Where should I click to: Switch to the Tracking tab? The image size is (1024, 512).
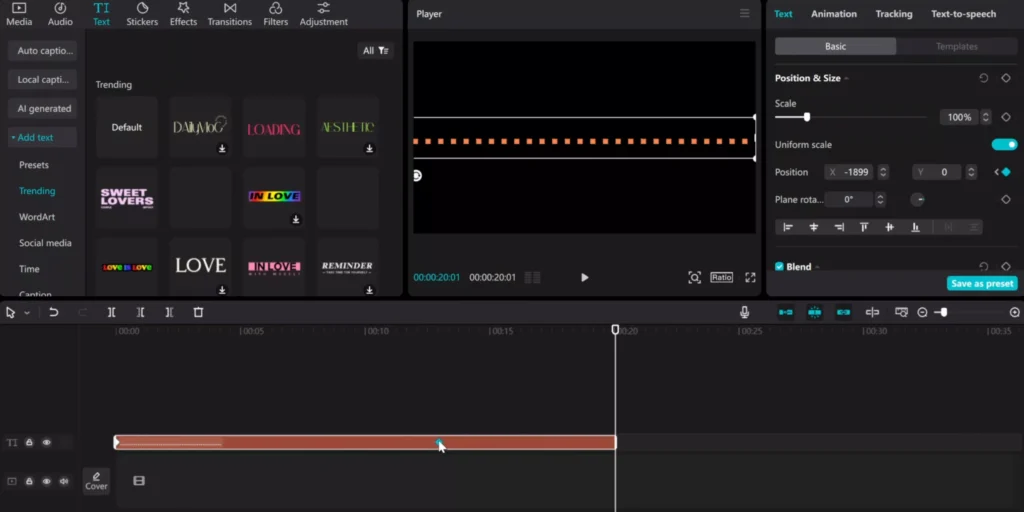click(894, 14)
